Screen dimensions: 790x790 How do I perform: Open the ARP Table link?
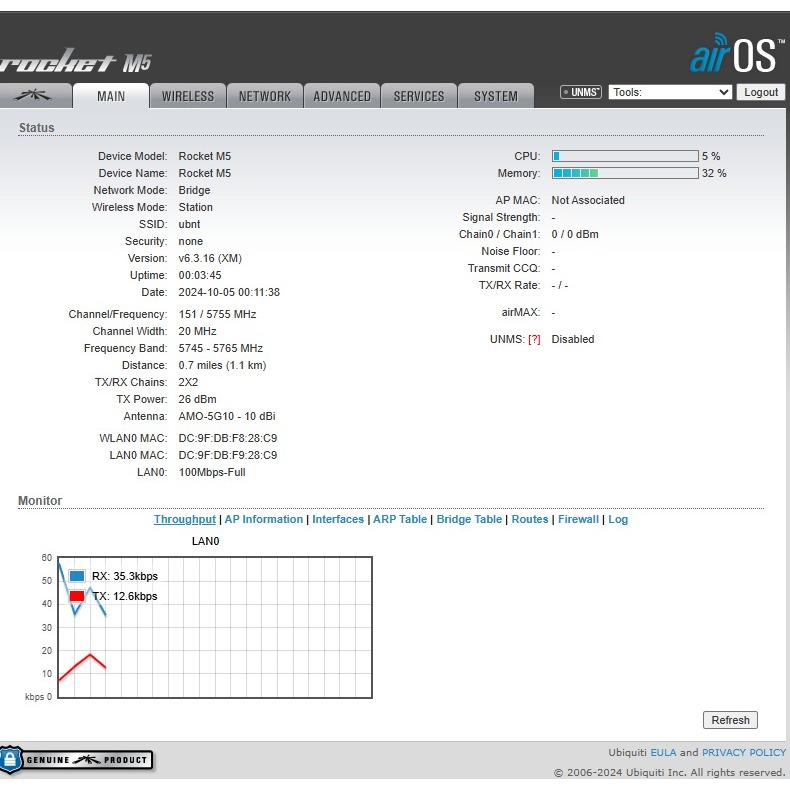[x=400, y=519]
